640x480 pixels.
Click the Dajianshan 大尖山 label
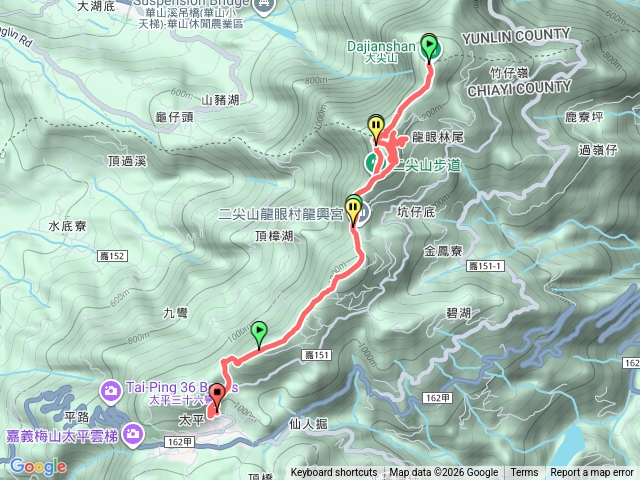click(x=381, y=51)
